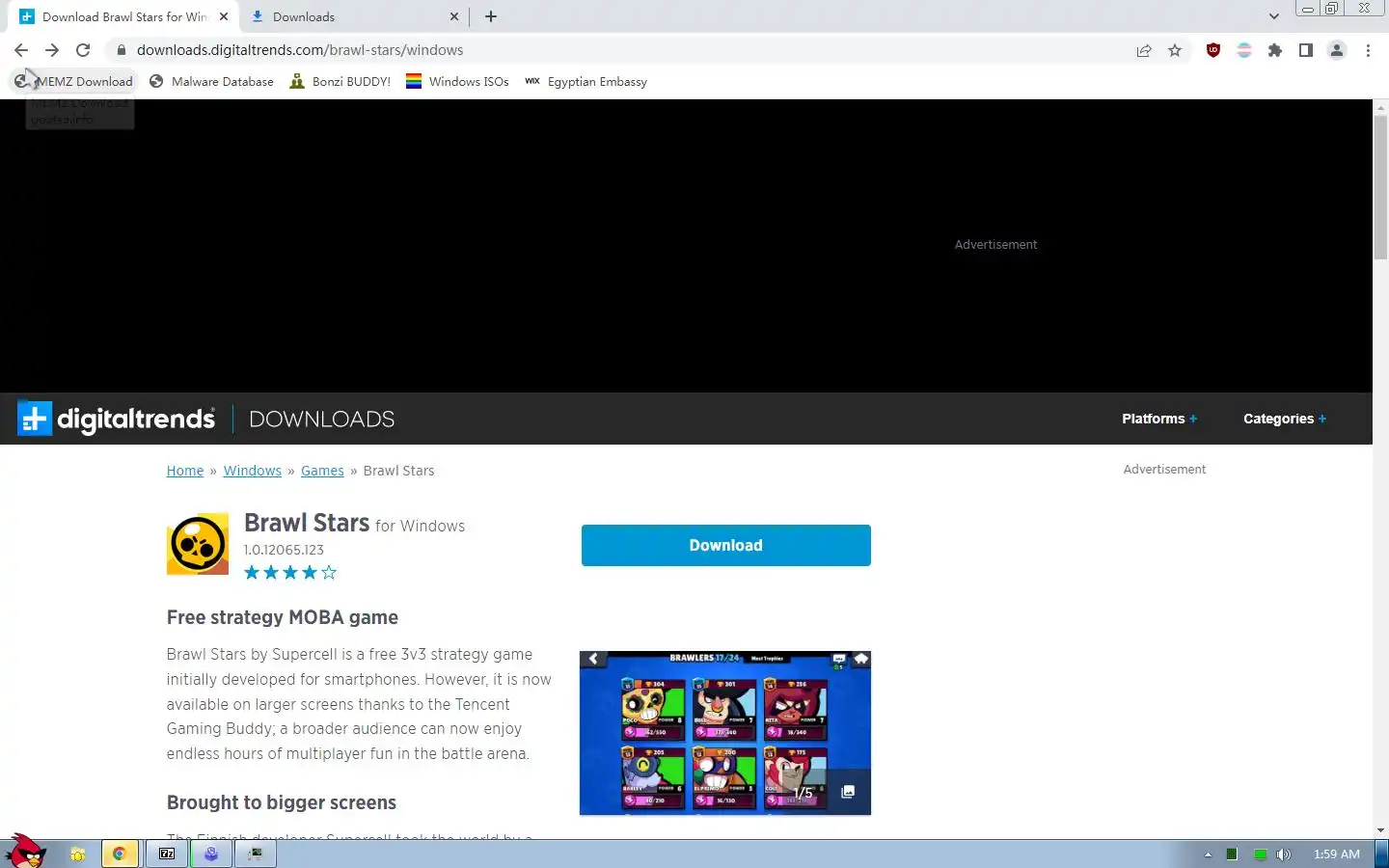The width and height of the screenshot is (1389, 868).
Task: Open Chrome's three-dot menu
Action: pyautogui.click(x=1368, y=50)
